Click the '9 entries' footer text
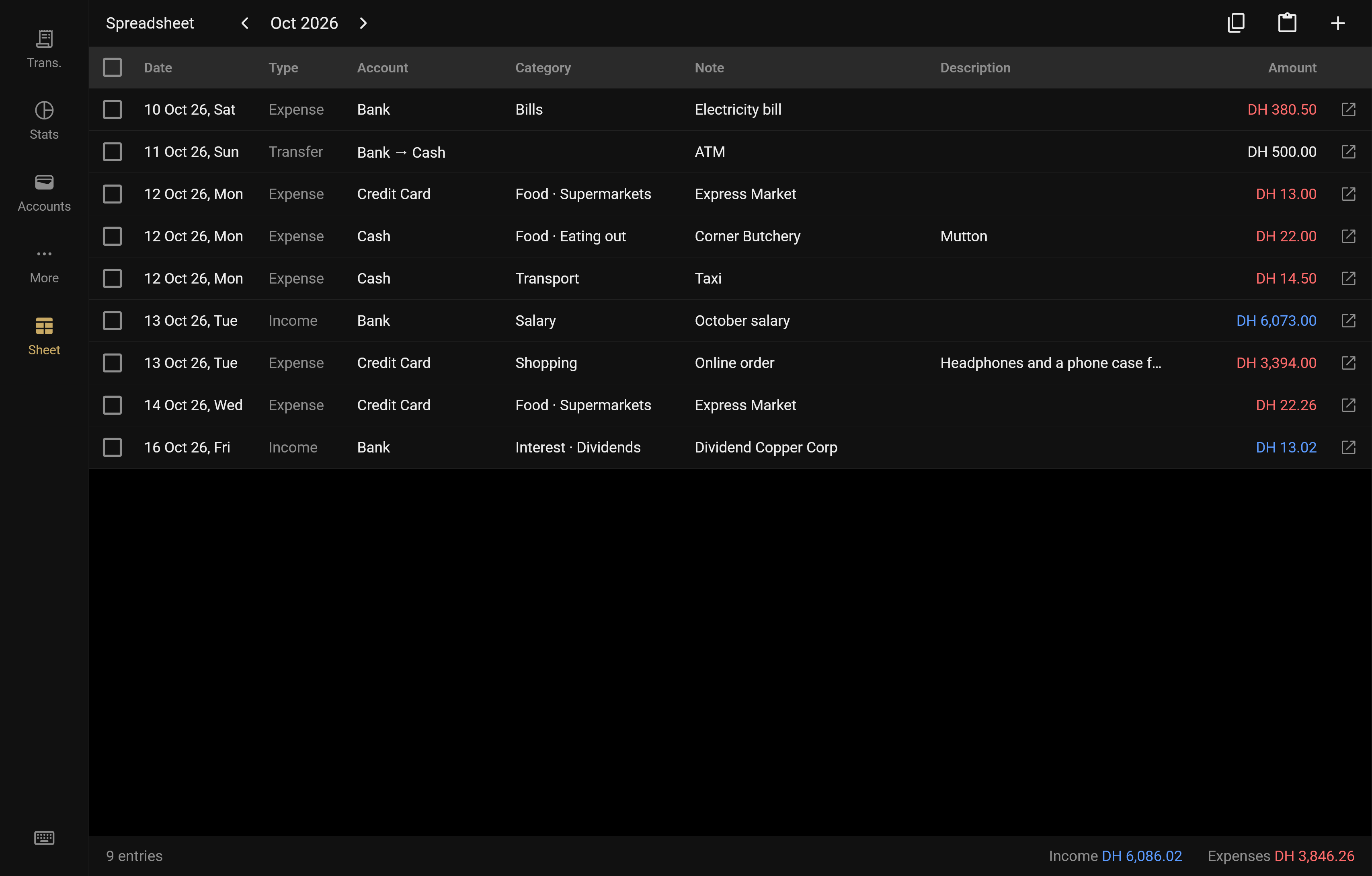 134,855
